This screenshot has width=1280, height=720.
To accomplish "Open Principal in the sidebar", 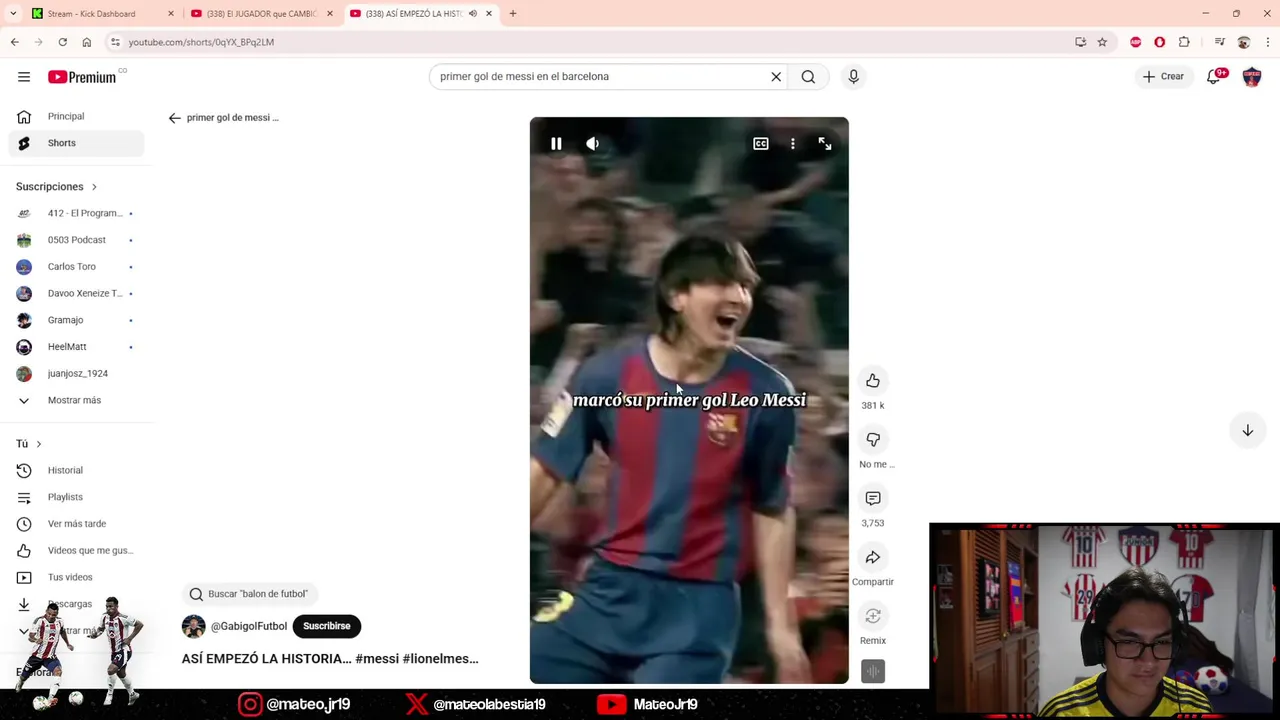I will coord(76,116).
